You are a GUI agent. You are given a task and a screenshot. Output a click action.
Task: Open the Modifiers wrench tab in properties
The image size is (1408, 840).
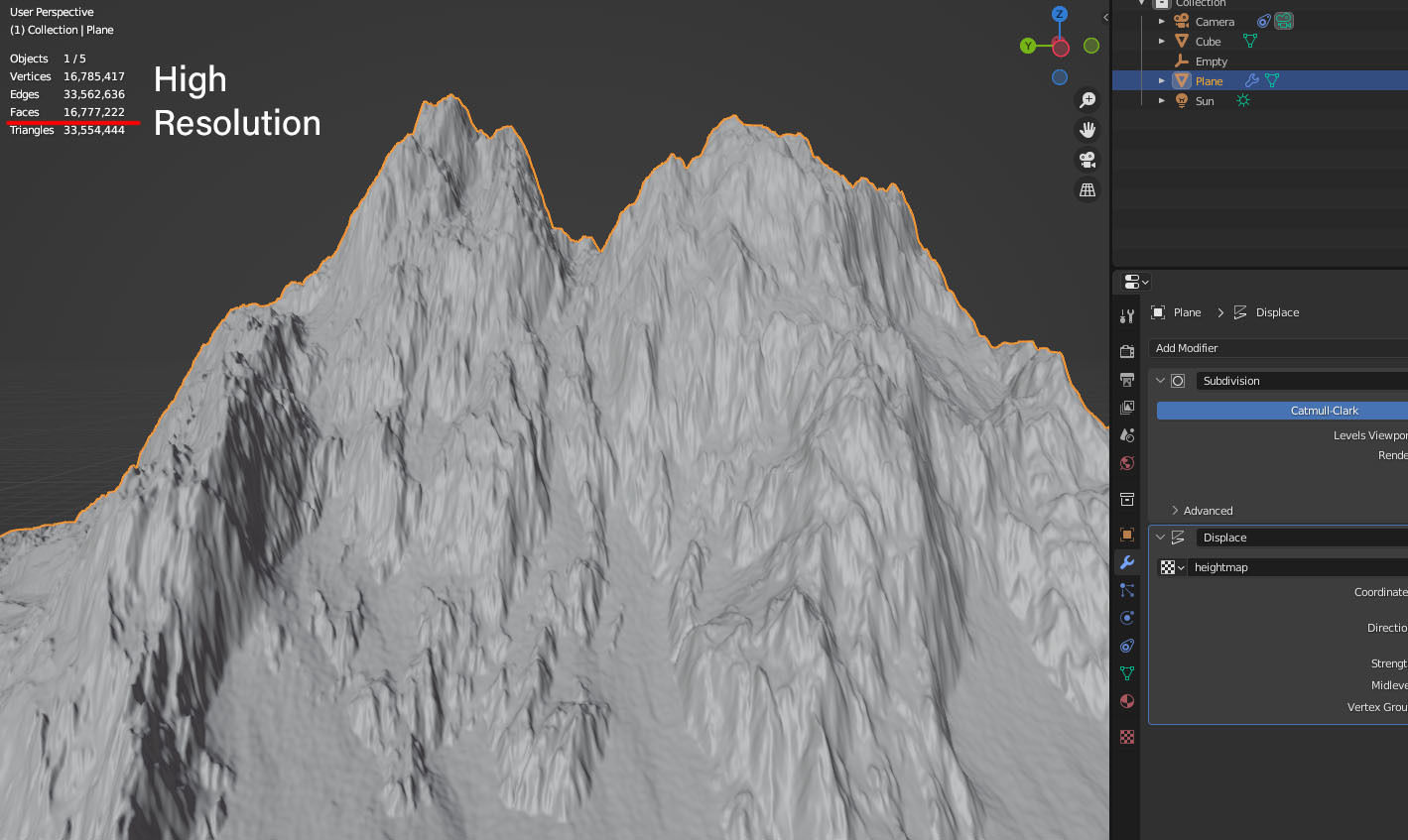[x=1127, y=562]
